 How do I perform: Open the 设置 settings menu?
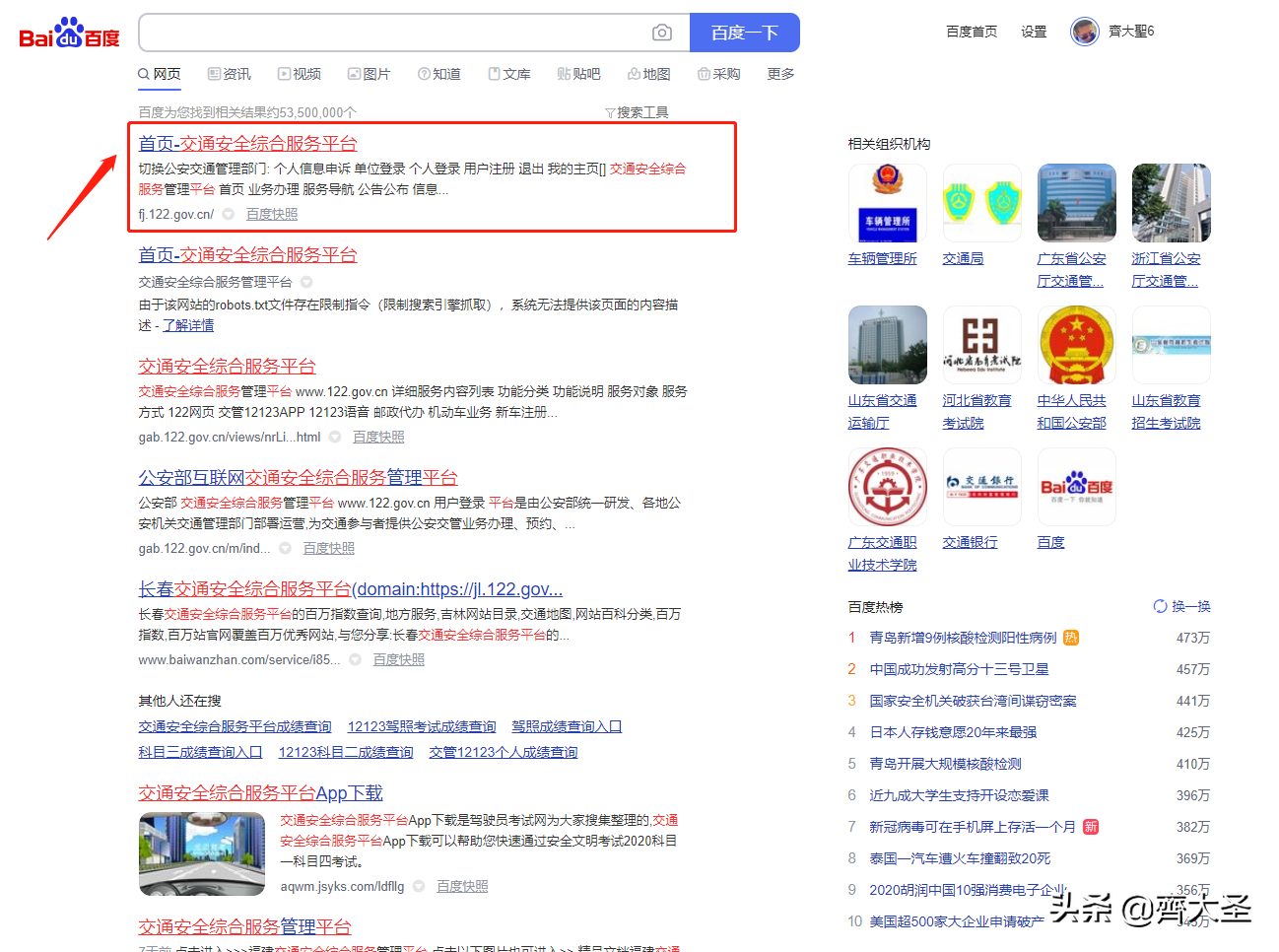click(1034, 31)
